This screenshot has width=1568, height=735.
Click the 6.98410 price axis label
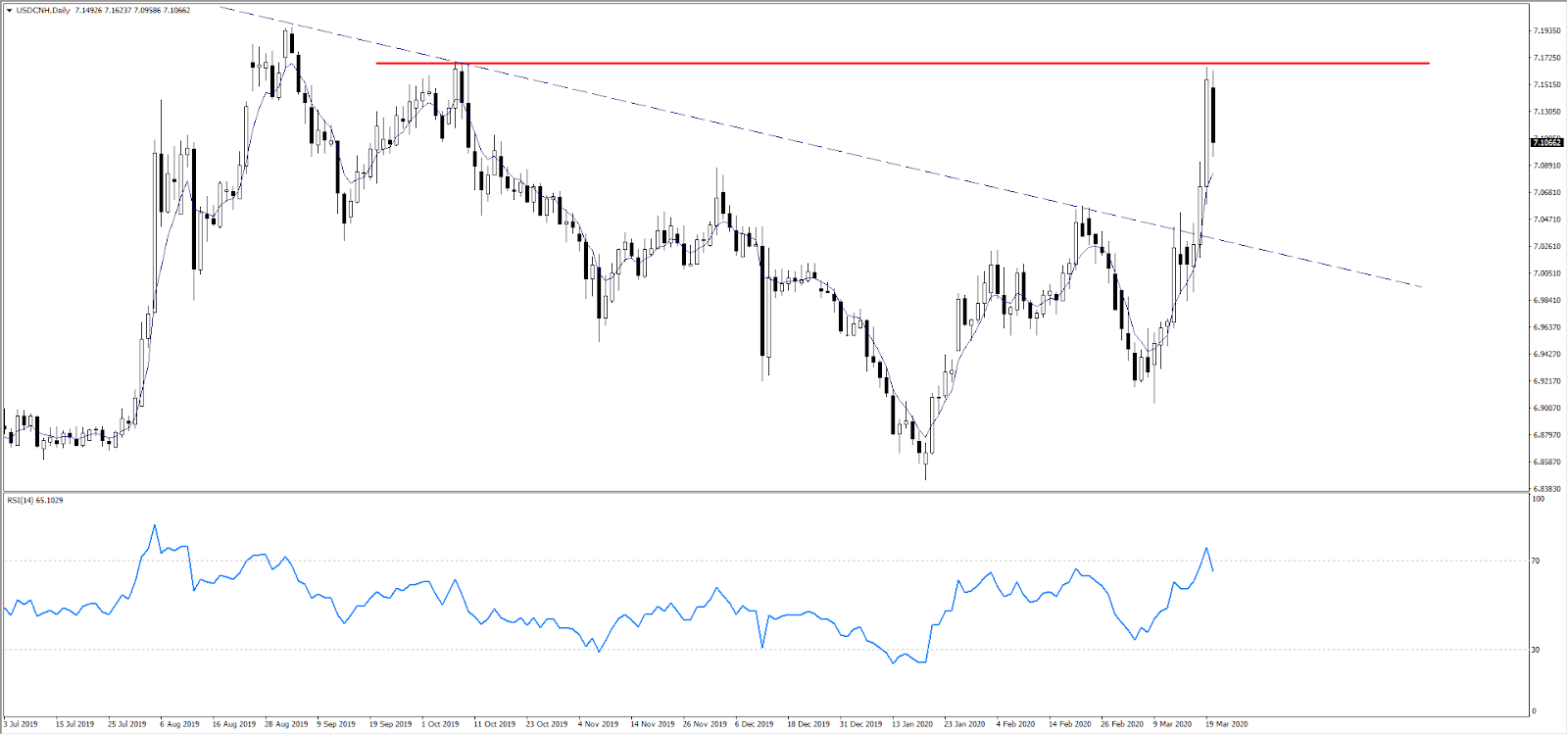tap(1546, 301)
